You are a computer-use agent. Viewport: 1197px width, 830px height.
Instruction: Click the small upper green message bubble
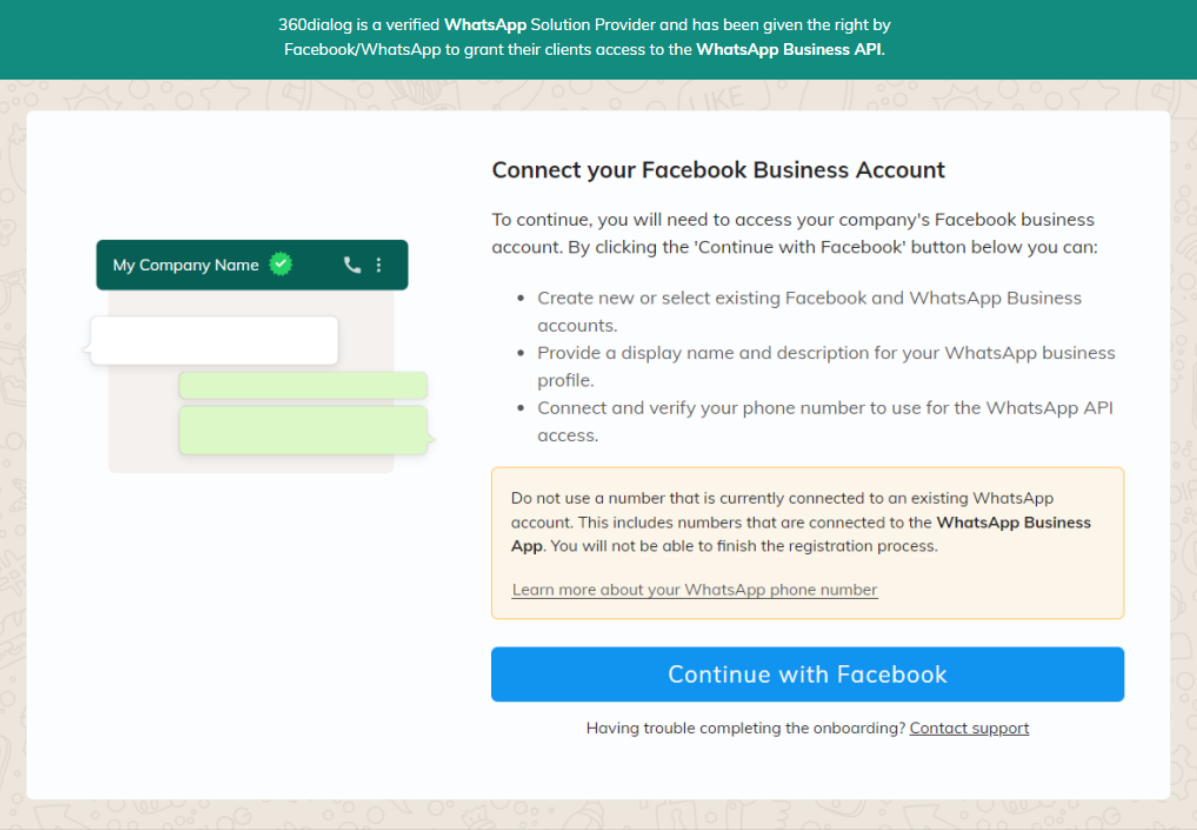pyautogui.click(x=303, y=386)
